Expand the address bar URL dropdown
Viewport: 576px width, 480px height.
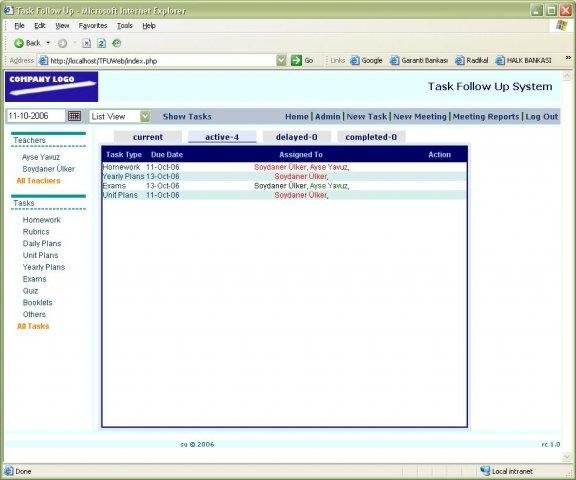pyautogui.click(x=281, y=61)
